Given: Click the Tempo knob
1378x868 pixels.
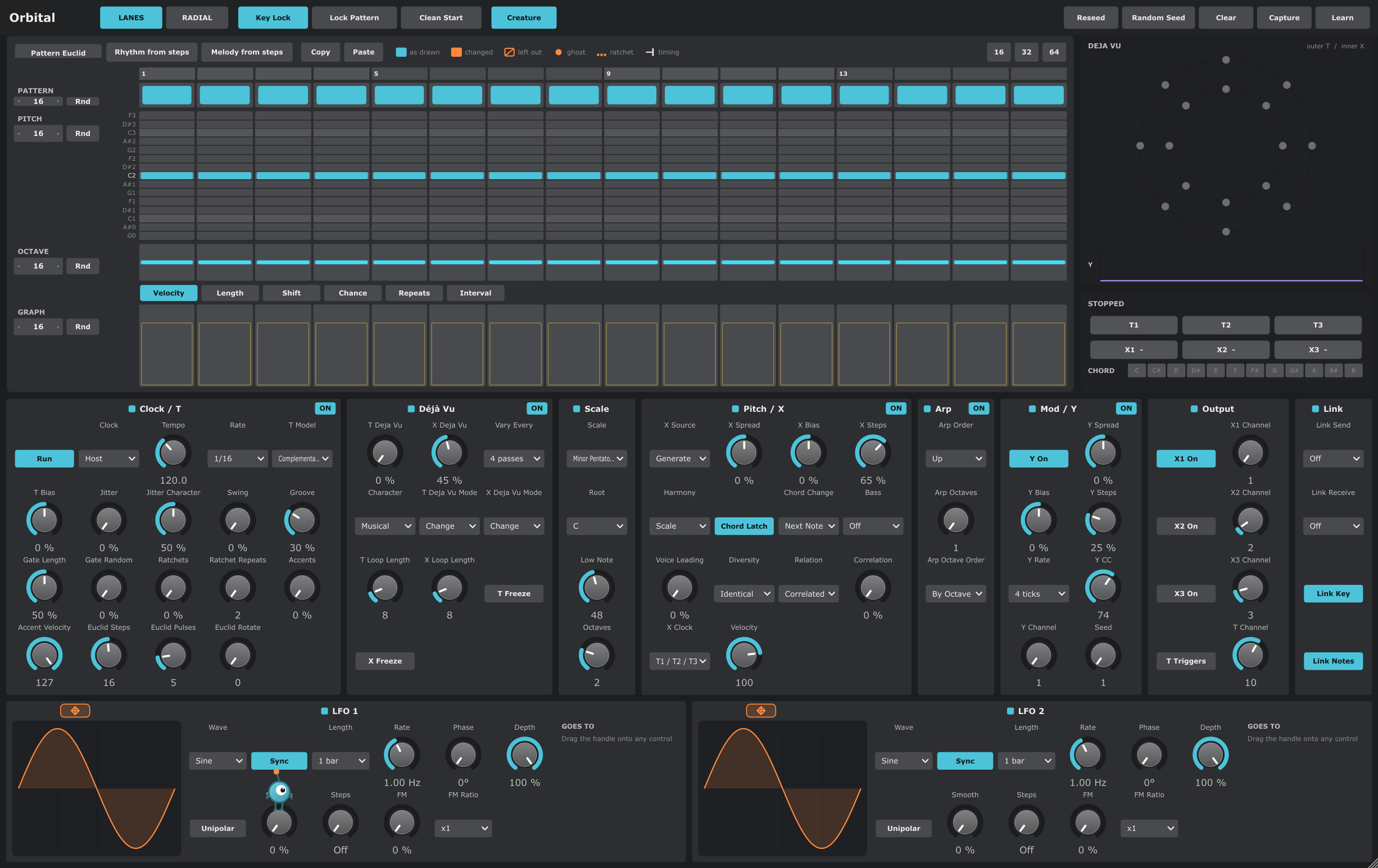Looking at the screenshot, I should click(173, 453).
